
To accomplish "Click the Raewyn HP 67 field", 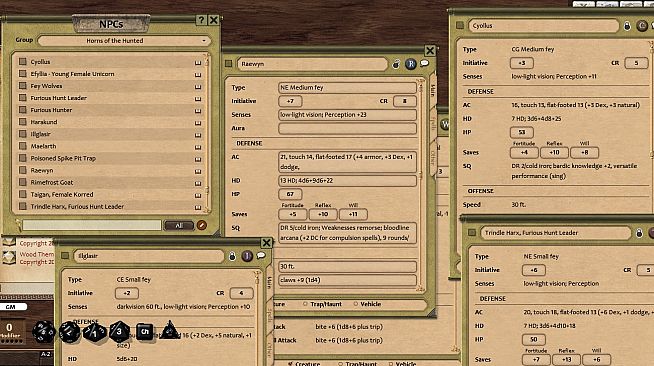I will pos(290,194).
